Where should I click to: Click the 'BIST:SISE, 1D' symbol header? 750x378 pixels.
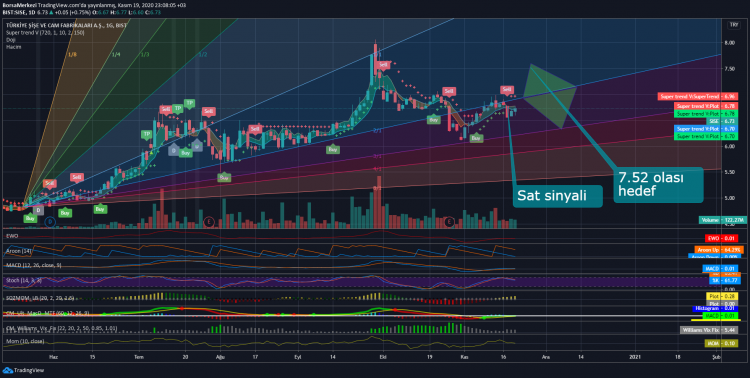(x=19, y=12)
